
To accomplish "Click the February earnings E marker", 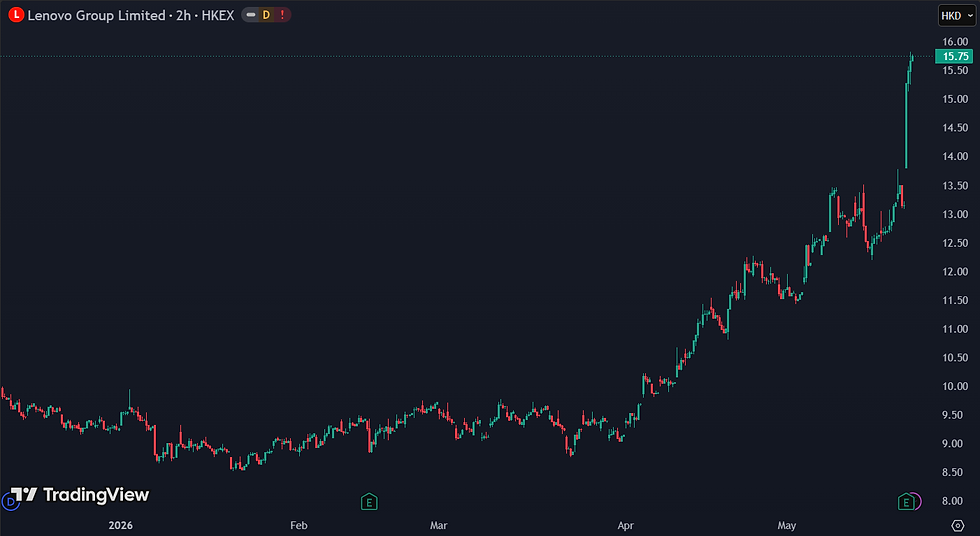I will [x=369, y=501].
